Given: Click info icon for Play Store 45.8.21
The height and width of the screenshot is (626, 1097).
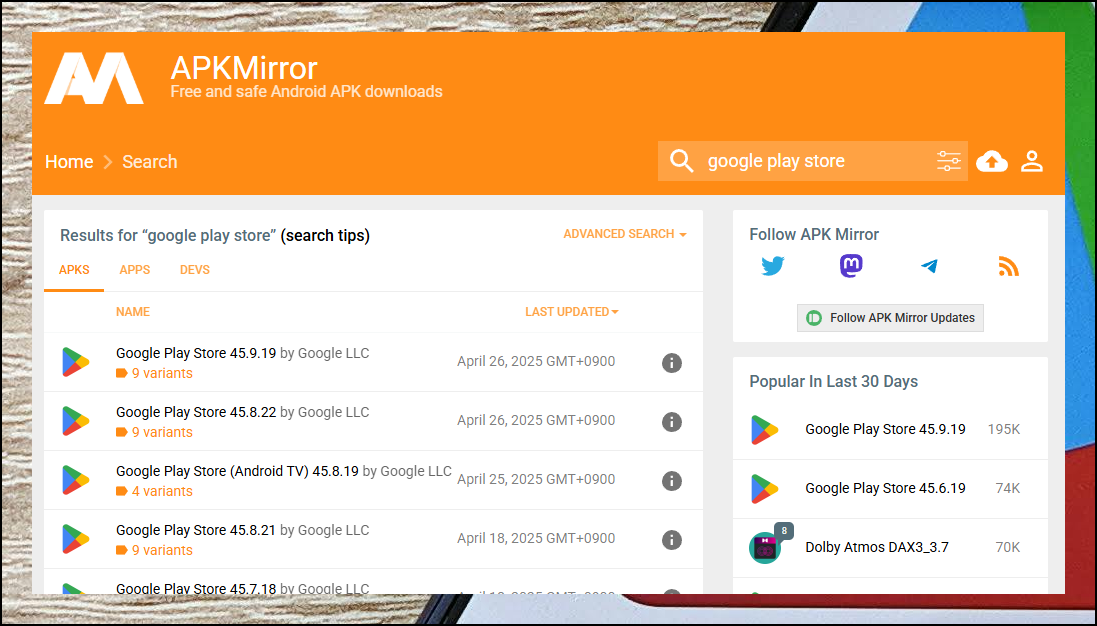Looking at the screenshot, I should tap(672, 540).
